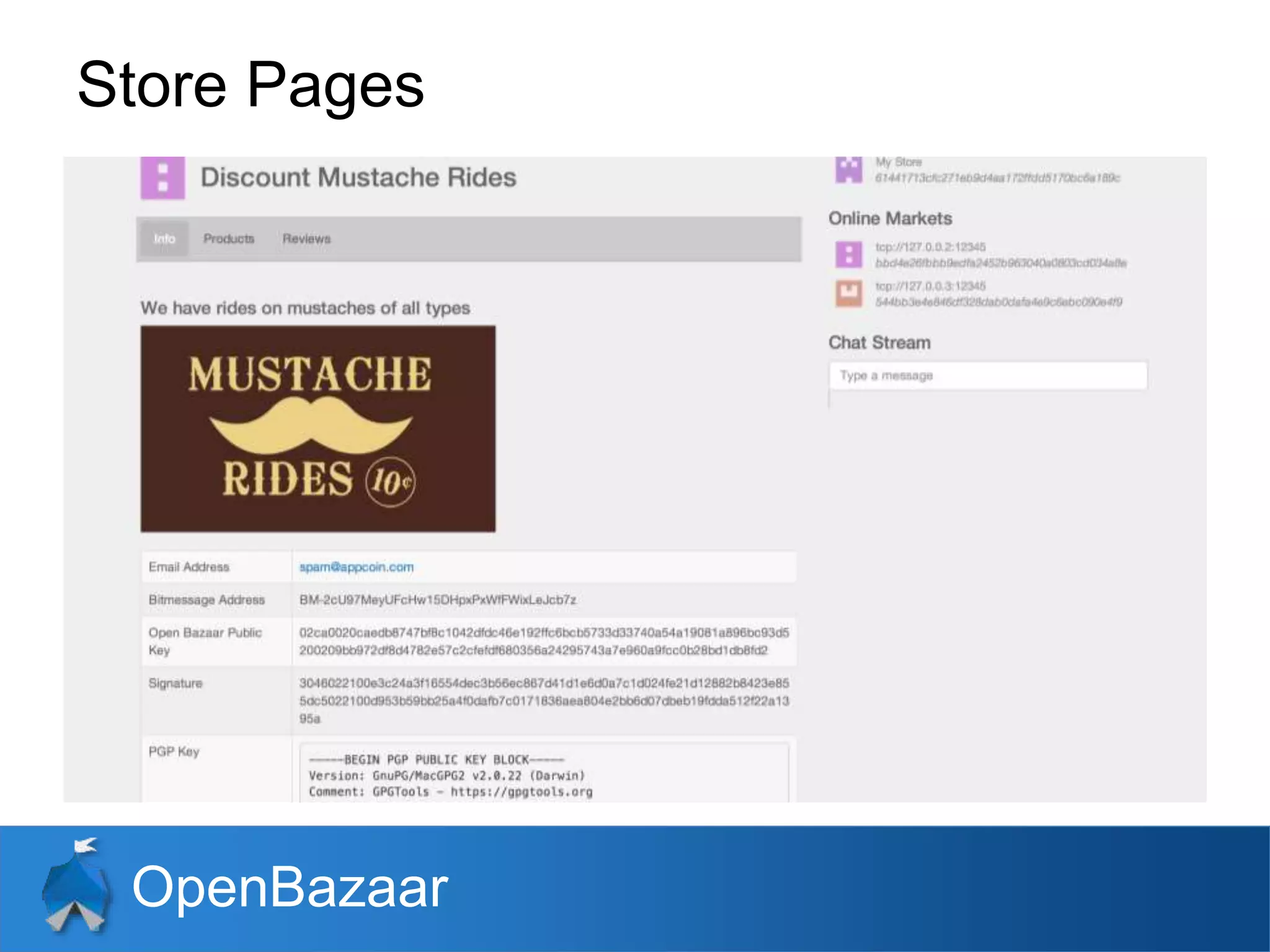Viewport: 1270px width, 952px height.
Task: Click the My Store purple identicon
Action: (x=848, y=170)
